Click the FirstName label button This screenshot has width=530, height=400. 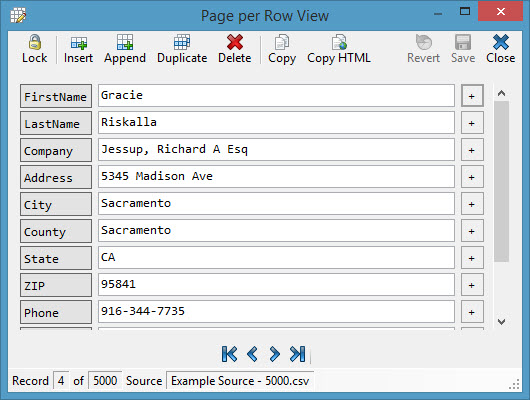point(56,96)
